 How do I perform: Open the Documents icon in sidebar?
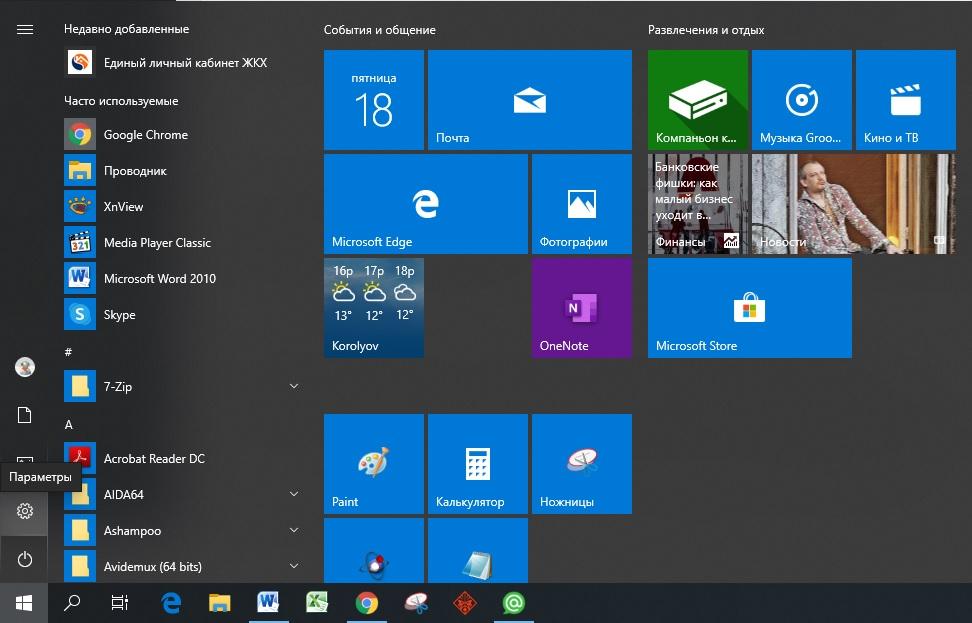24,415
